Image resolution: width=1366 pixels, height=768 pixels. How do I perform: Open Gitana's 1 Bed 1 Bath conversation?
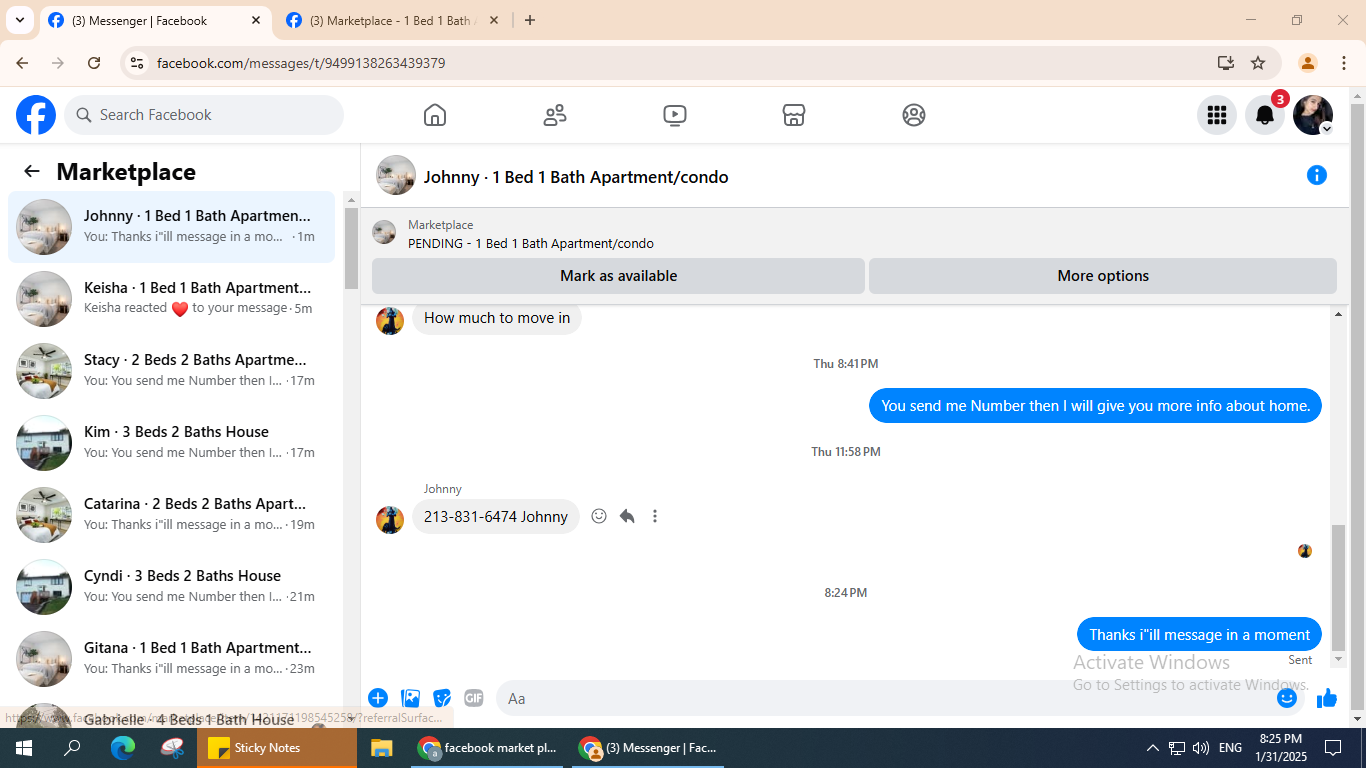(171, 659)
